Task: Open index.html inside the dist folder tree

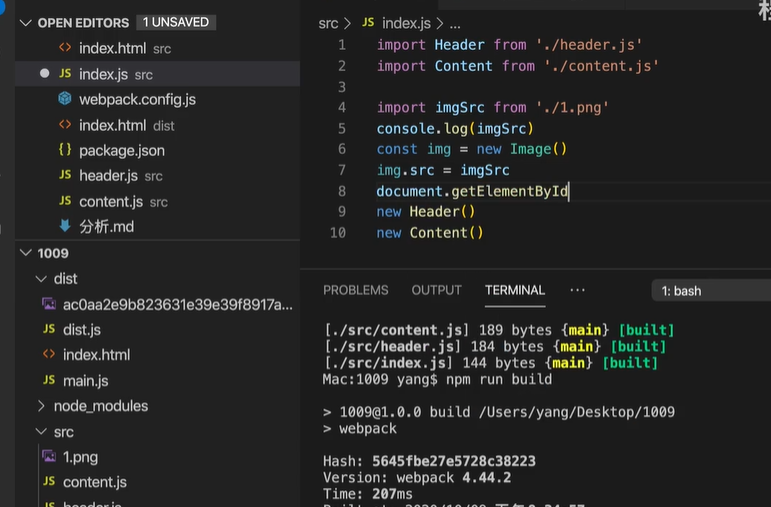Action: pos(96,355)
